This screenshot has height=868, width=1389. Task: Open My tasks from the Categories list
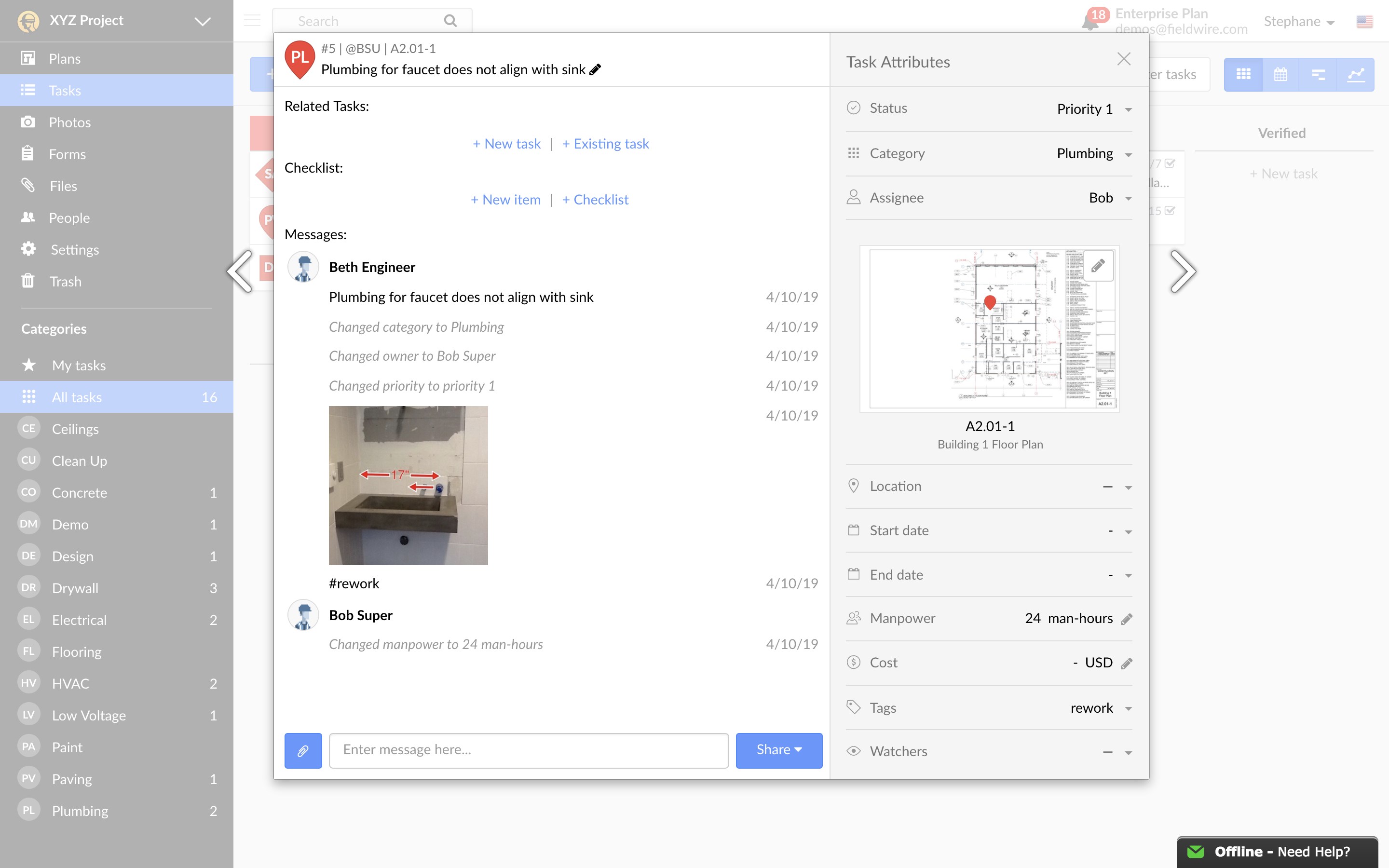coord(78,365)
